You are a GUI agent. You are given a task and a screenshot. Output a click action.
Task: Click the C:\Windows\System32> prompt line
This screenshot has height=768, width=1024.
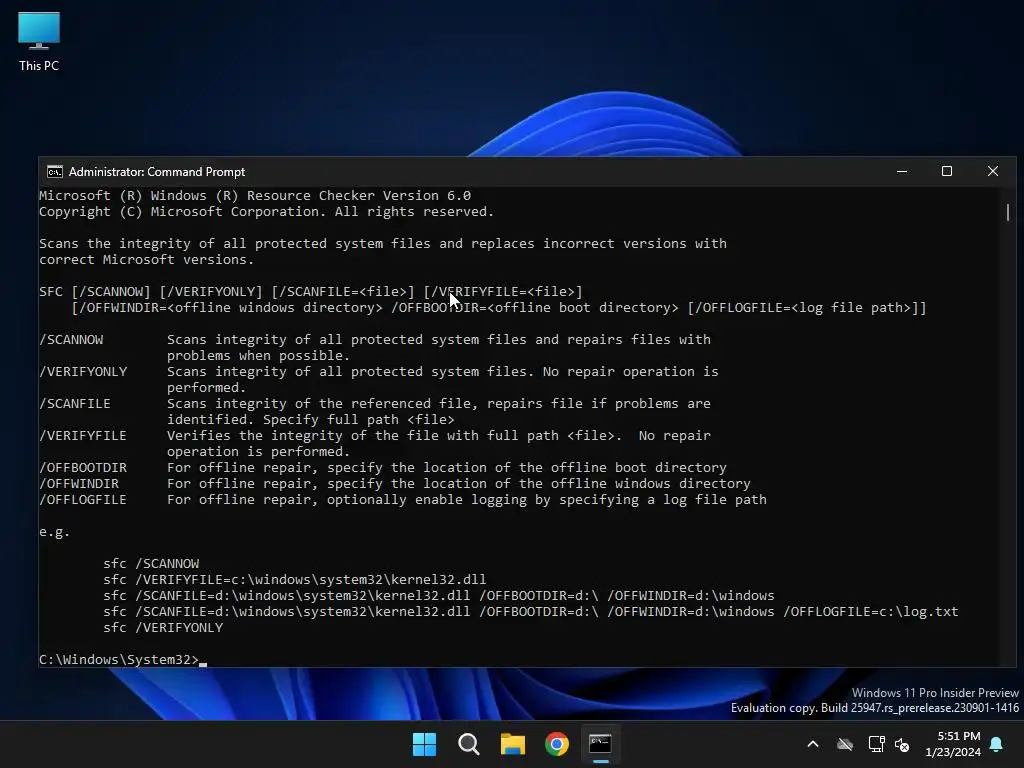123,660
